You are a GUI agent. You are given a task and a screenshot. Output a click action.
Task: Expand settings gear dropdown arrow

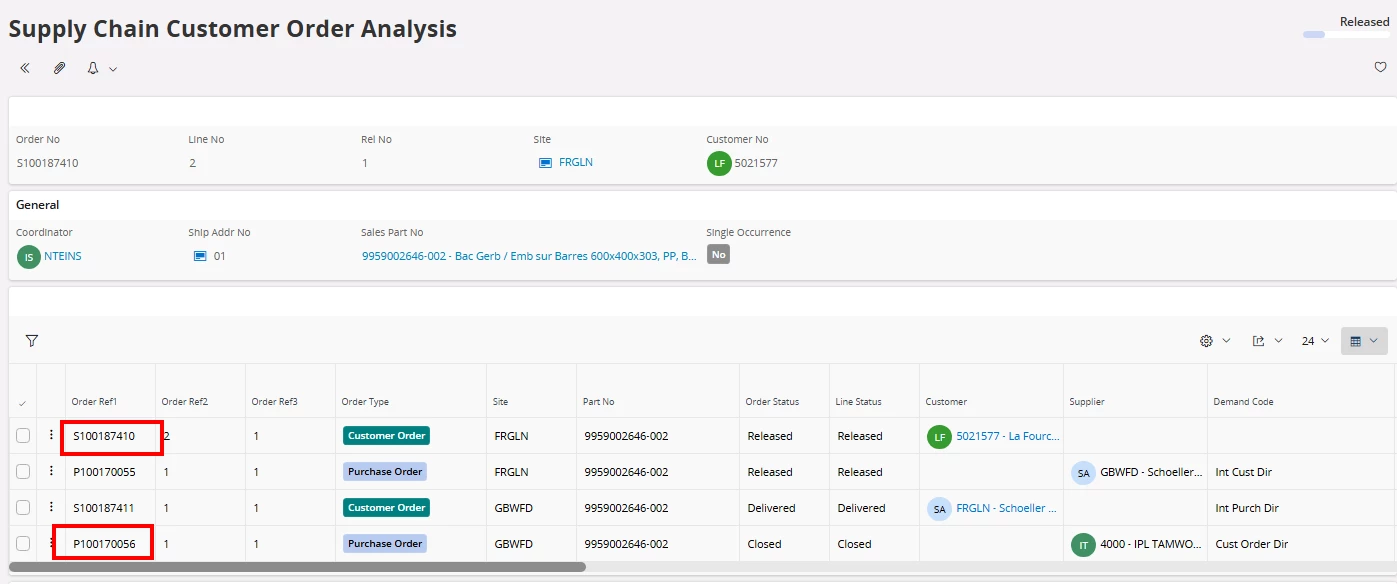(1226, 341)
